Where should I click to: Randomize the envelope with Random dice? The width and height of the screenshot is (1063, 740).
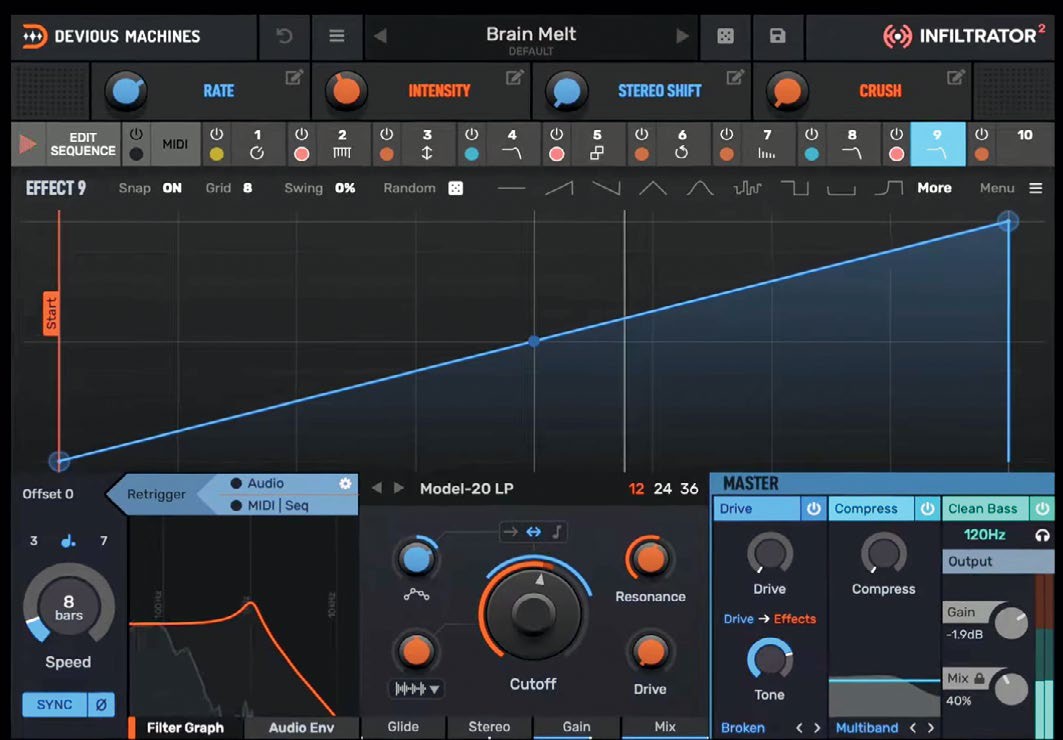[456, 188]
